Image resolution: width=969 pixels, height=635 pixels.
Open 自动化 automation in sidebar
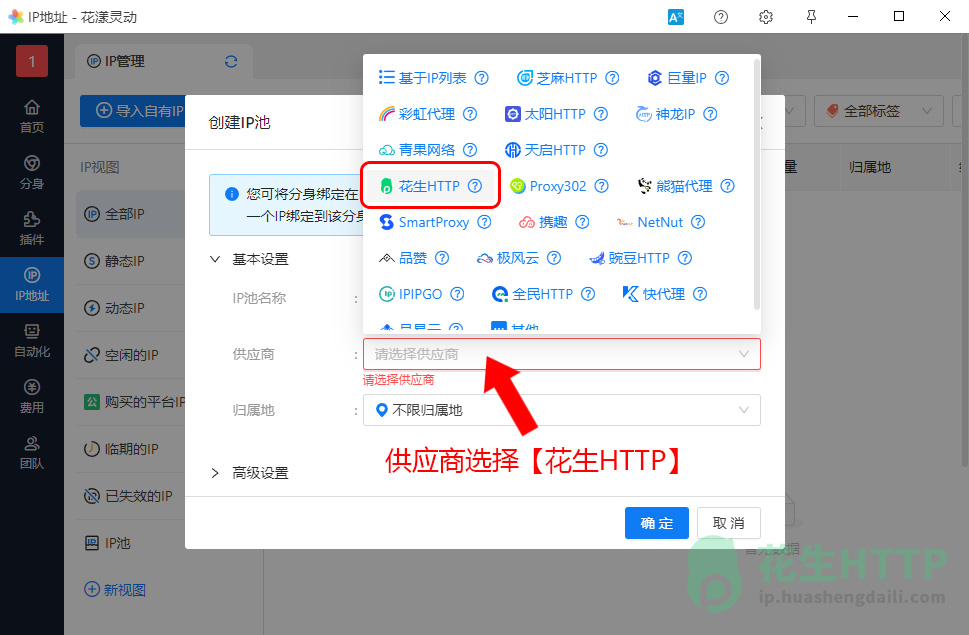32,341
